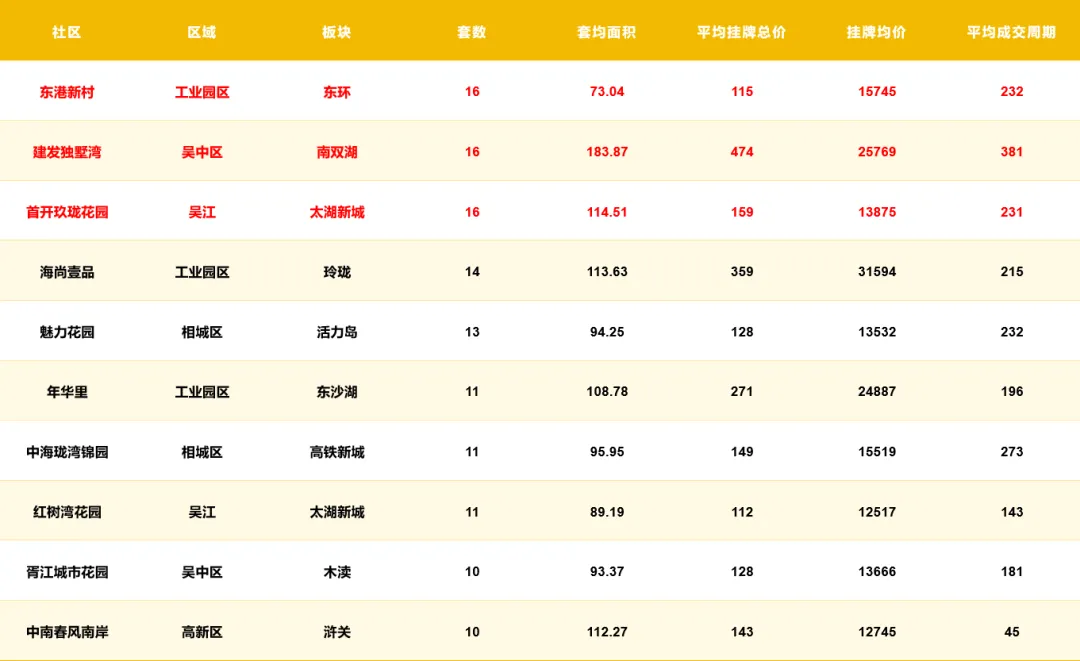Click the 东环 block cell
Viewport: 1080px width, 661px height.
tap(337, 92)
